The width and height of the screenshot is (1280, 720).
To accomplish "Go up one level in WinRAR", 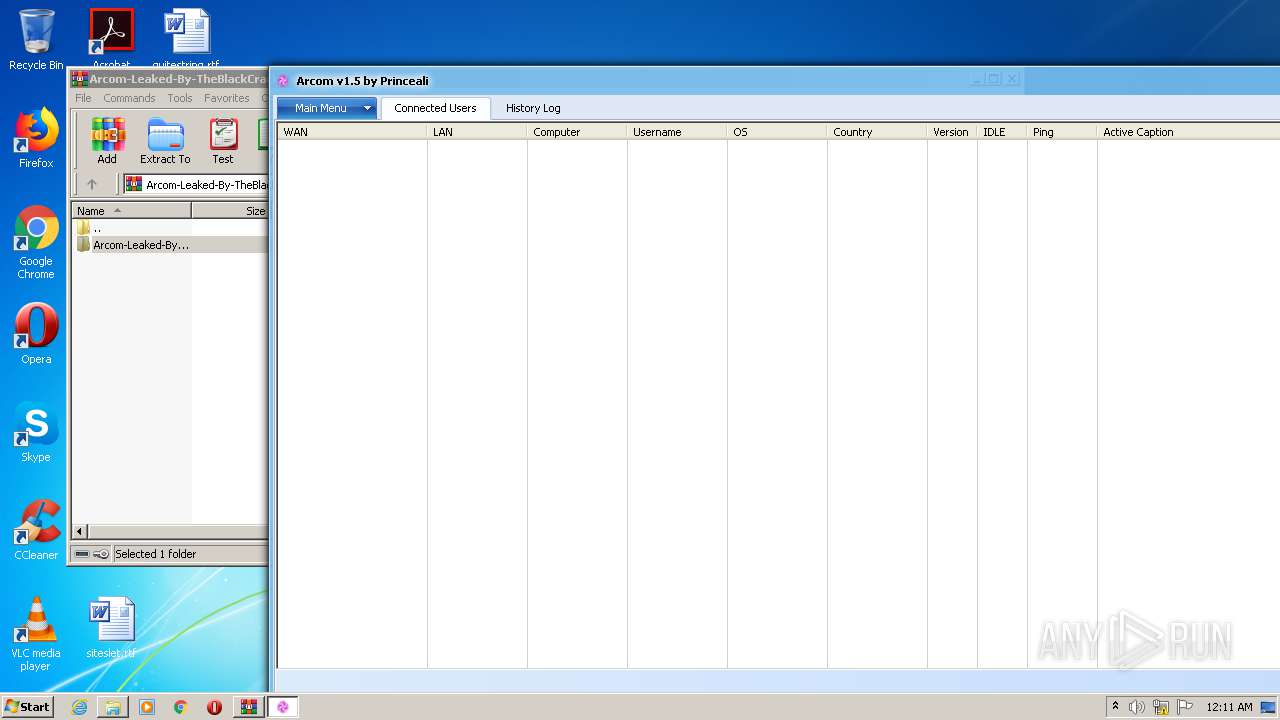I will click(x=92, y=184).
